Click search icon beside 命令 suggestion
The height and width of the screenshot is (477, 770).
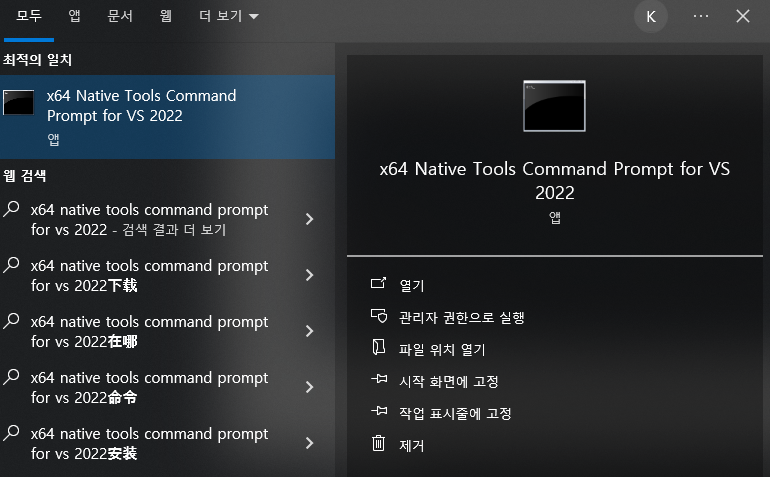[11, 377]
